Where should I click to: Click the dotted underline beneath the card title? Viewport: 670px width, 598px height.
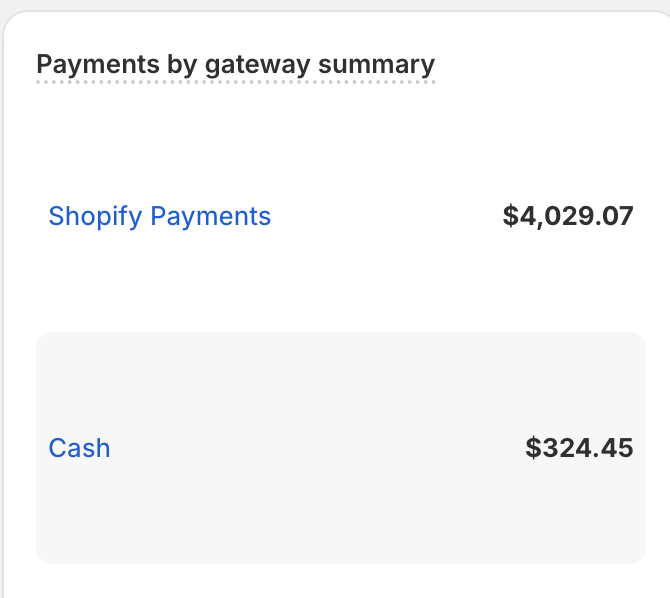click(x=235, y=82)
